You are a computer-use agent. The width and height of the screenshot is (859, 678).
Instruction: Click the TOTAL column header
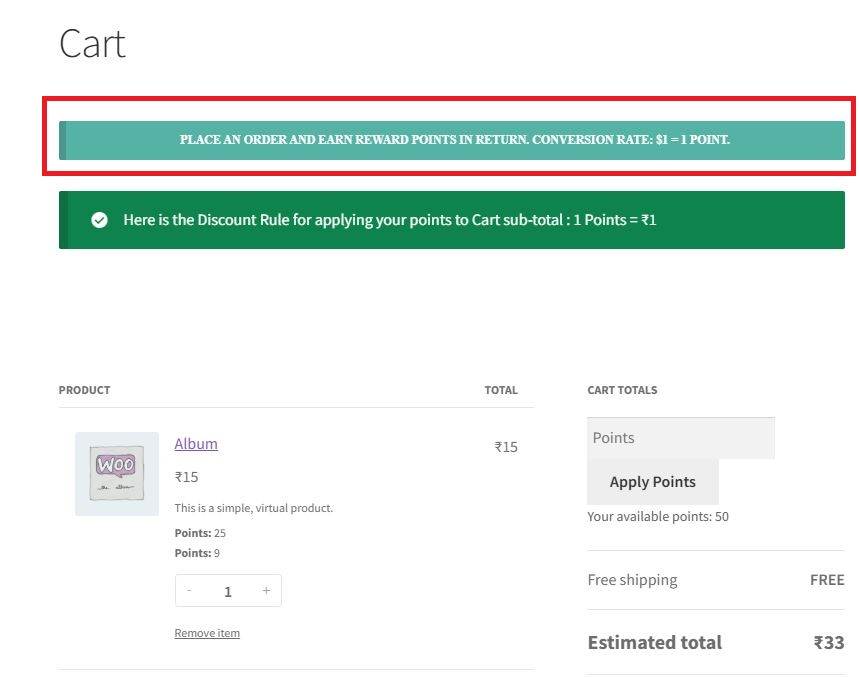pos(501,390)
